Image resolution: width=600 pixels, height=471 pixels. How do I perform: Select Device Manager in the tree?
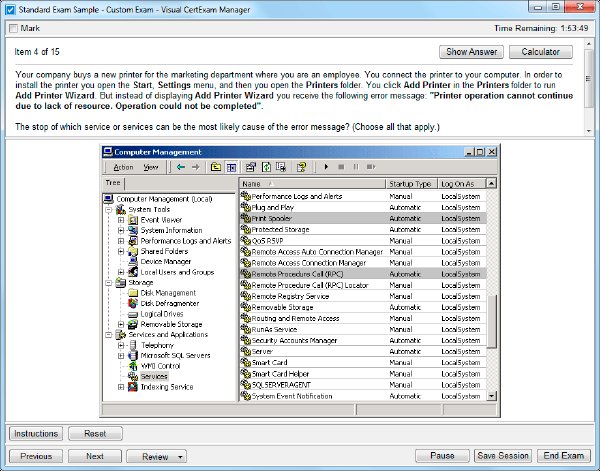[x=166, y=262]
